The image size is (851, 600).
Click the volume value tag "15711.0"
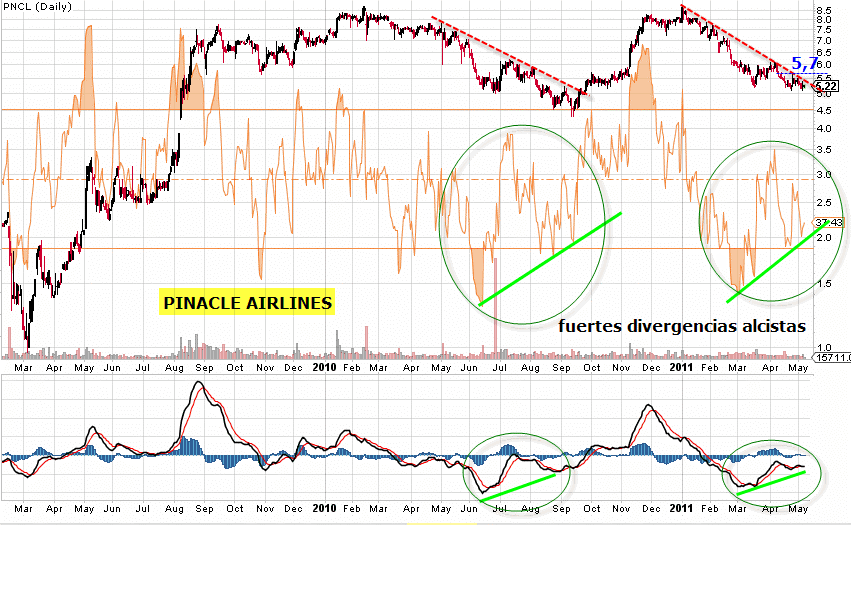coord(834,357)
